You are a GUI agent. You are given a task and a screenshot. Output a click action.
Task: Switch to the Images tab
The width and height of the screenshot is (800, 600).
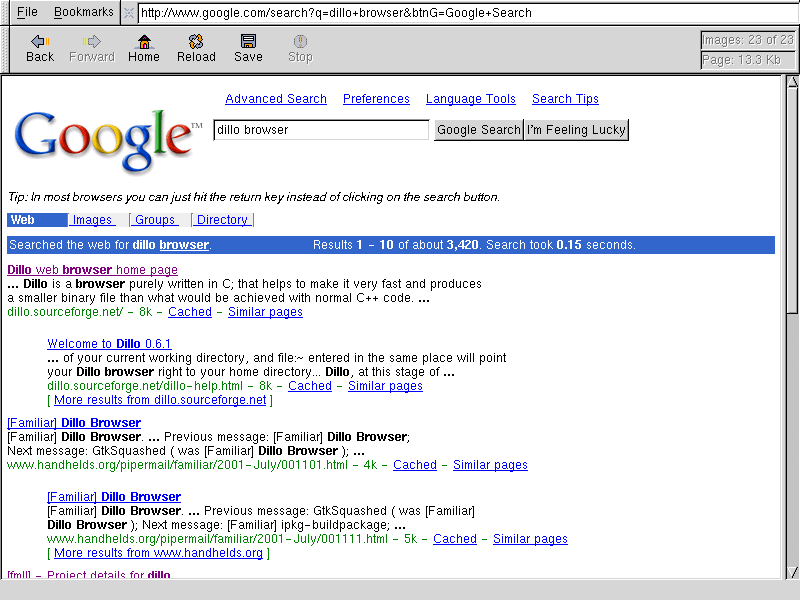[92, 220]
